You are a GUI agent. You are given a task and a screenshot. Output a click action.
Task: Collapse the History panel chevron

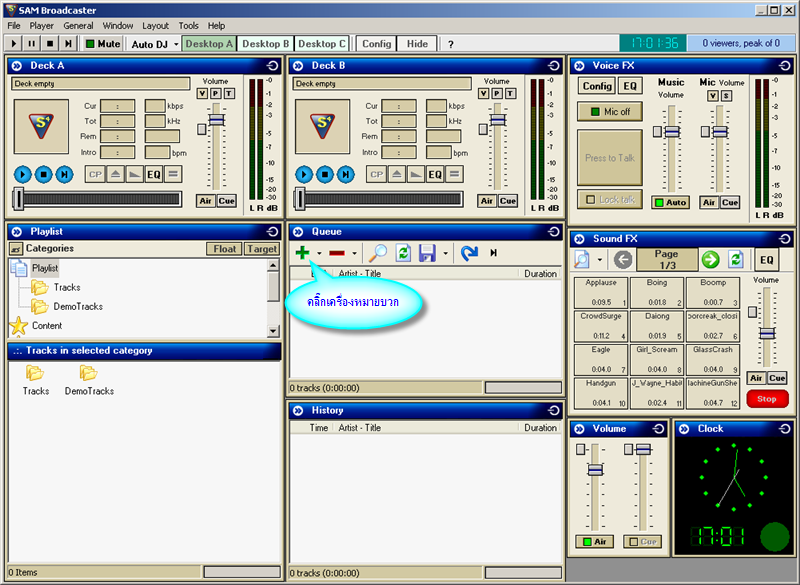(x=298, y=411)
